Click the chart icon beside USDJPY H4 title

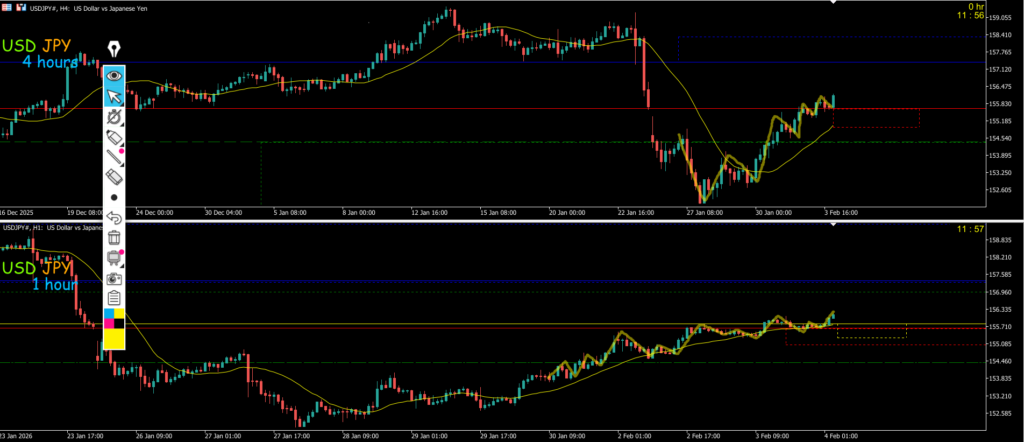[x=22, y=9]
